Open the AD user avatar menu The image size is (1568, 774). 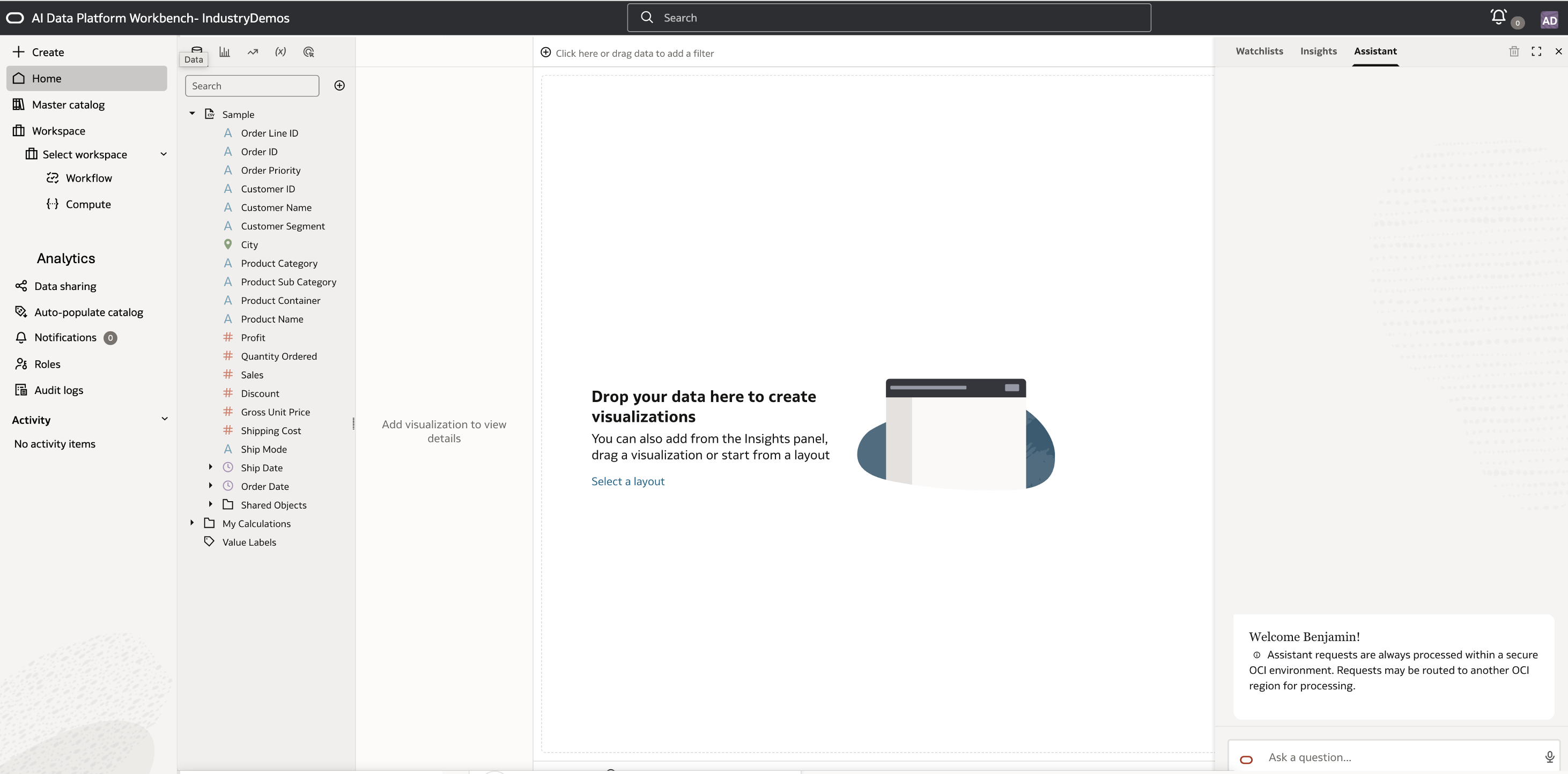click(x=1549, y=20)
